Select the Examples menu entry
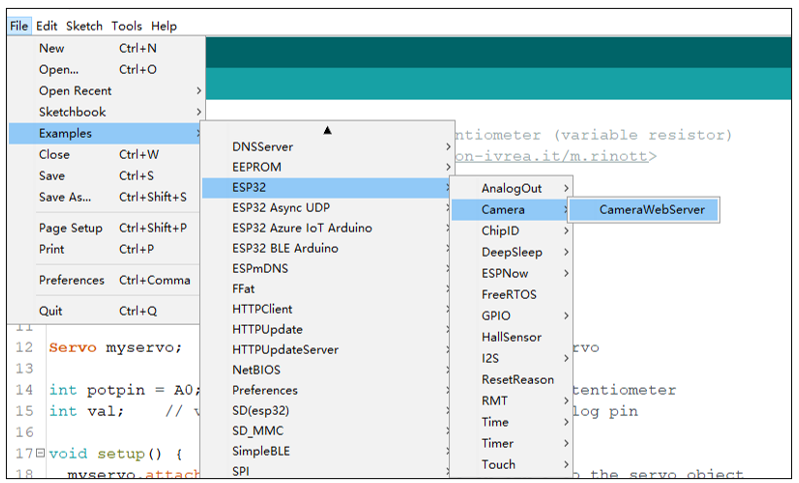This screenshot has height=483, width=799. click(x=104, y=133)
